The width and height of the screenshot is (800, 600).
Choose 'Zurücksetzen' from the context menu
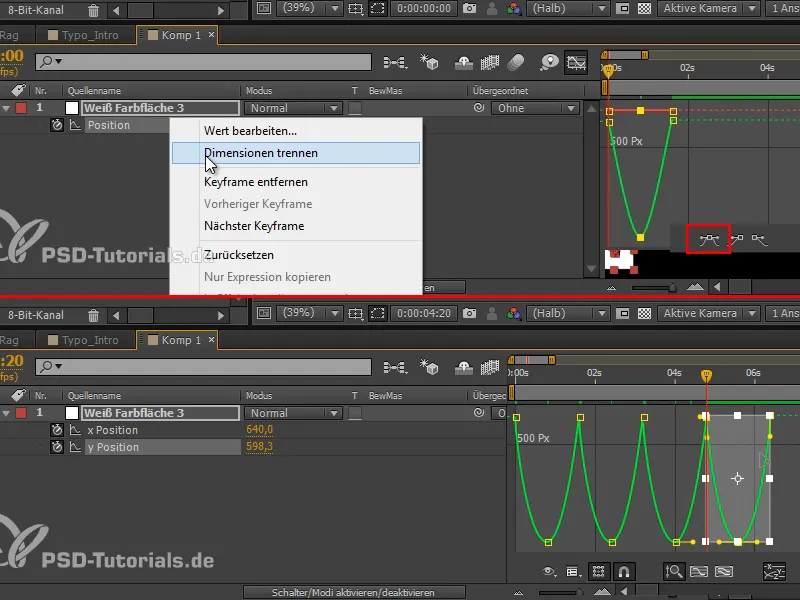(295, 255)
